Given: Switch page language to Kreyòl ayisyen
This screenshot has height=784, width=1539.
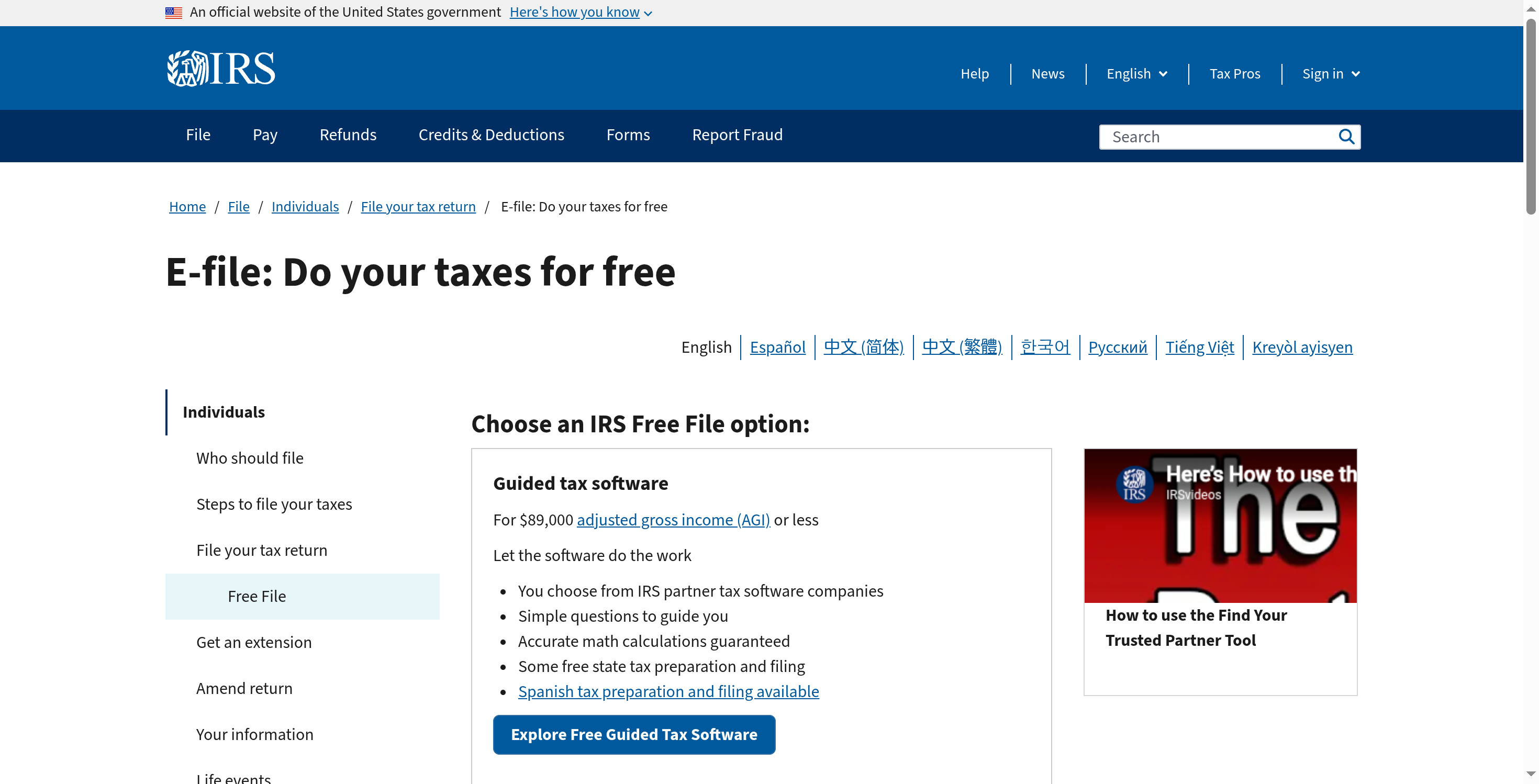Looking at the screenshot, I should pos(1302,347).
